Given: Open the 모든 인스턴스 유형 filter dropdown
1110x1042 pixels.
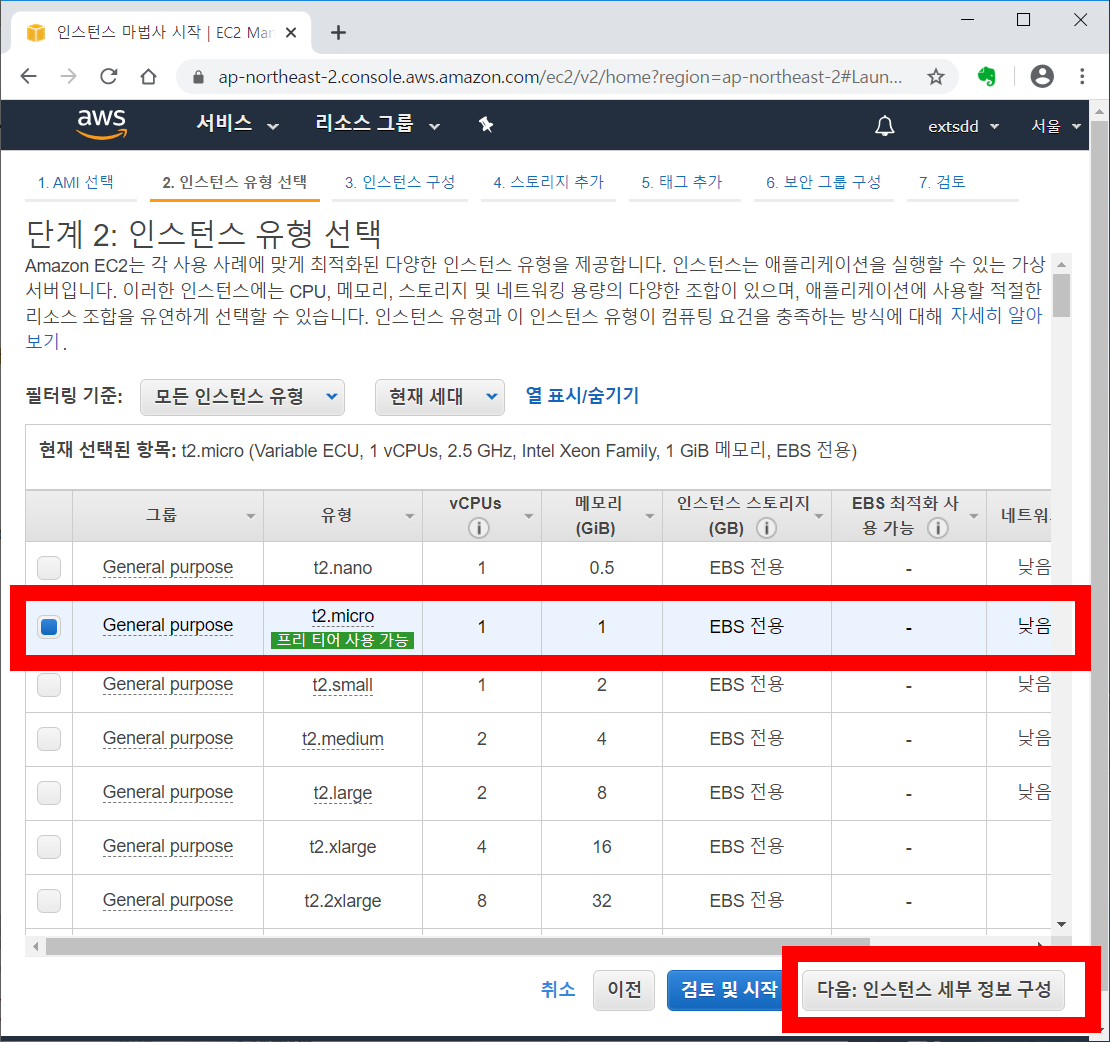Looking at the screenshot, I should tap(242, 397).
